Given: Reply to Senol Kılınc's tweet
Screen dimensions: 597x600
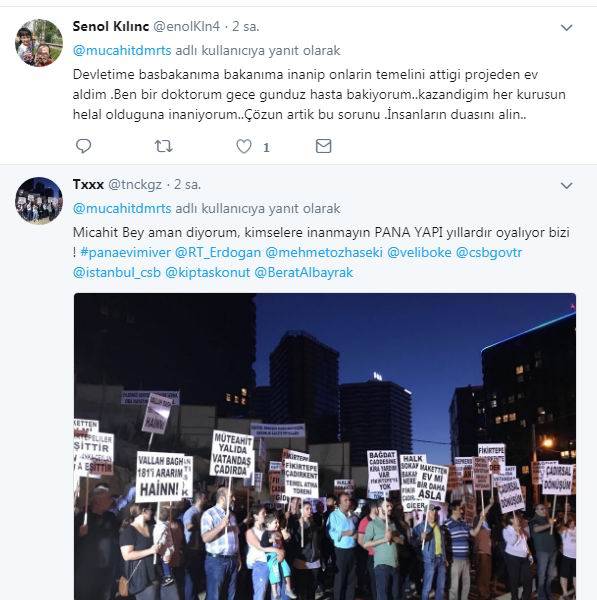Looking at the screenshot, I should 83,146.
